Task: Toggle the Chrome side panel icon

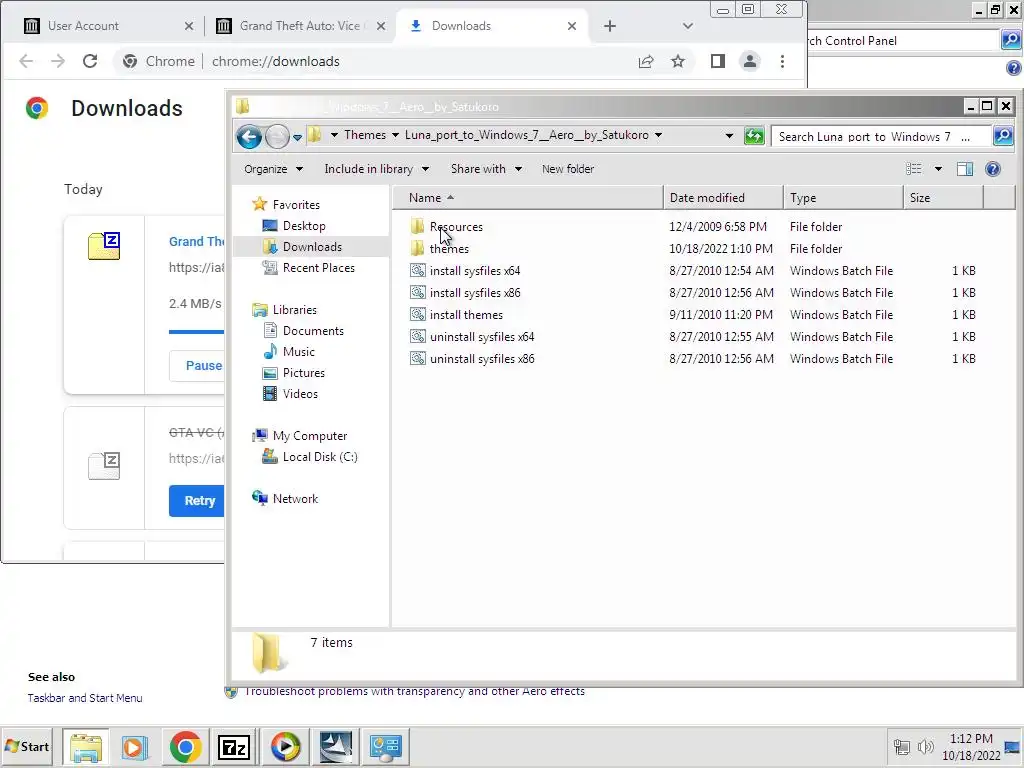Action: coord(718,61)
